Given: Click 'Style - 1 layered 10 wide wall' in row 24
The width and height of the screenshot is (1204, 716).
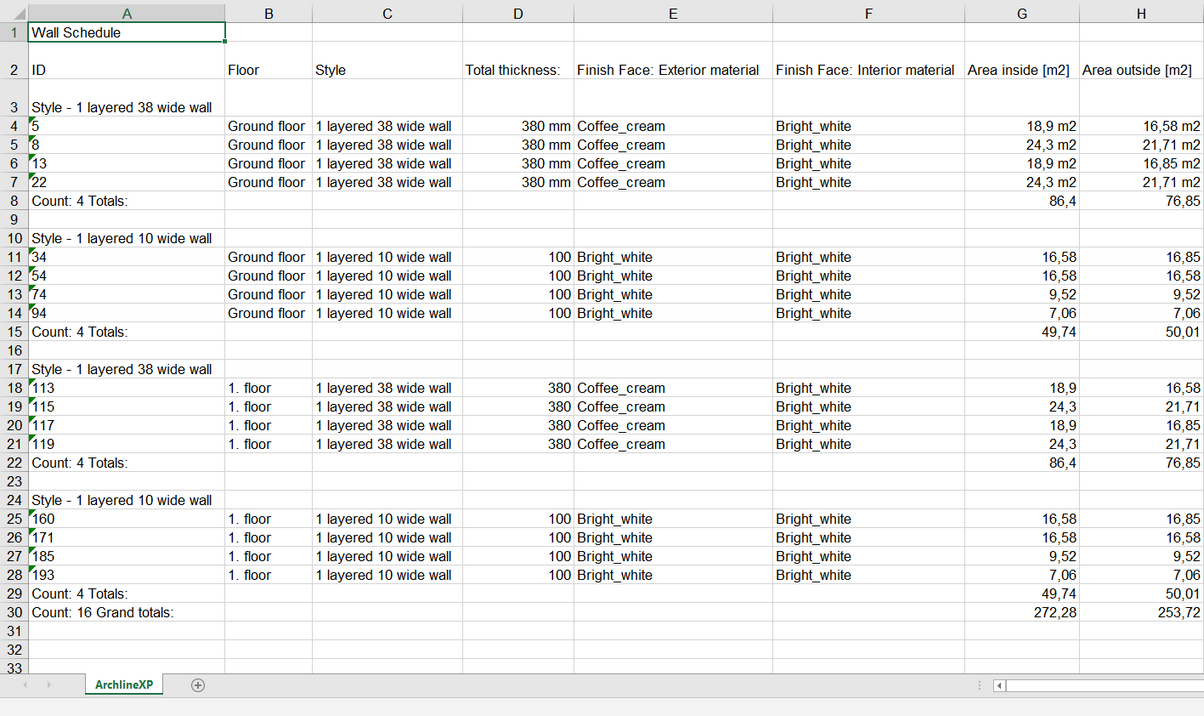Looking at the screenshot, I should pyautogui.click(x=121, y=500).
